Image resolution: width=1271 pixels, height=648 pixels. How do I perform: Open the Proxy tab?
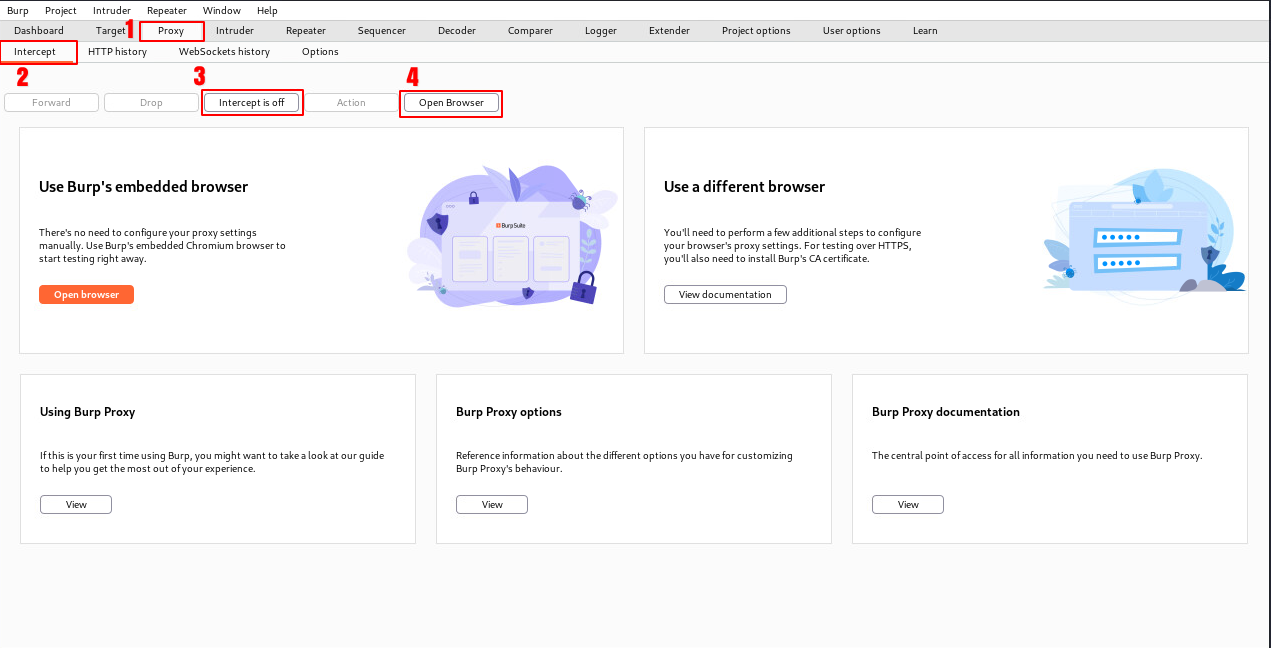point(171,31)
